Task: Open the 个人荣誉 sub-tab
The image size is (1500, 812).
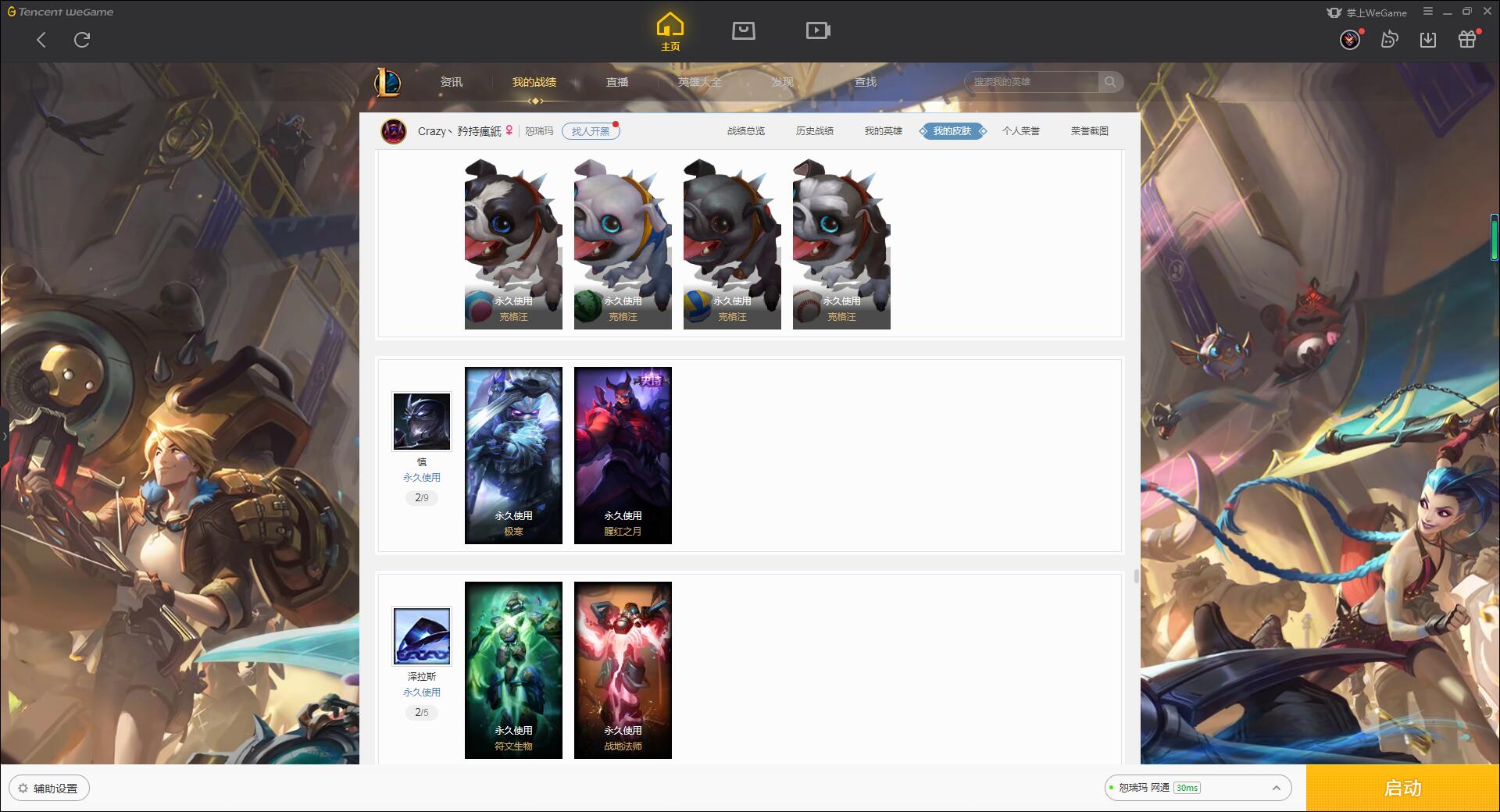Action: point(1021,131)
